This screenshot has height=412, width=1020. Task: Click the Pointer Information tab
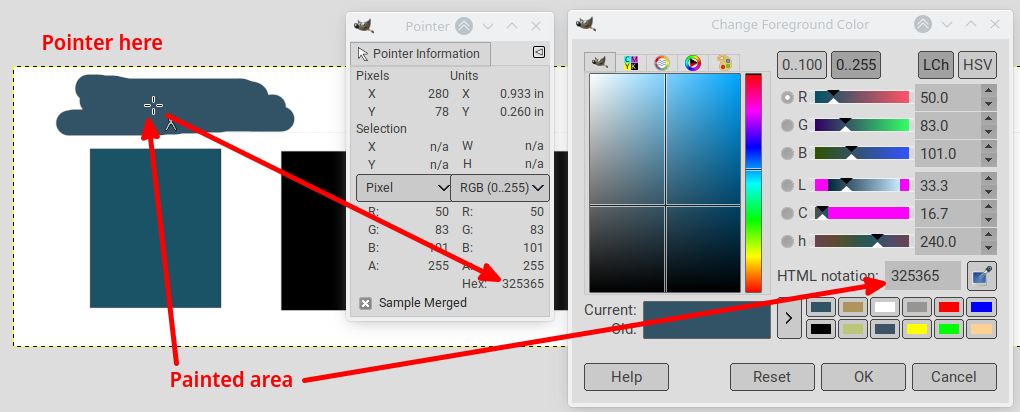click(x=420, y=53)
